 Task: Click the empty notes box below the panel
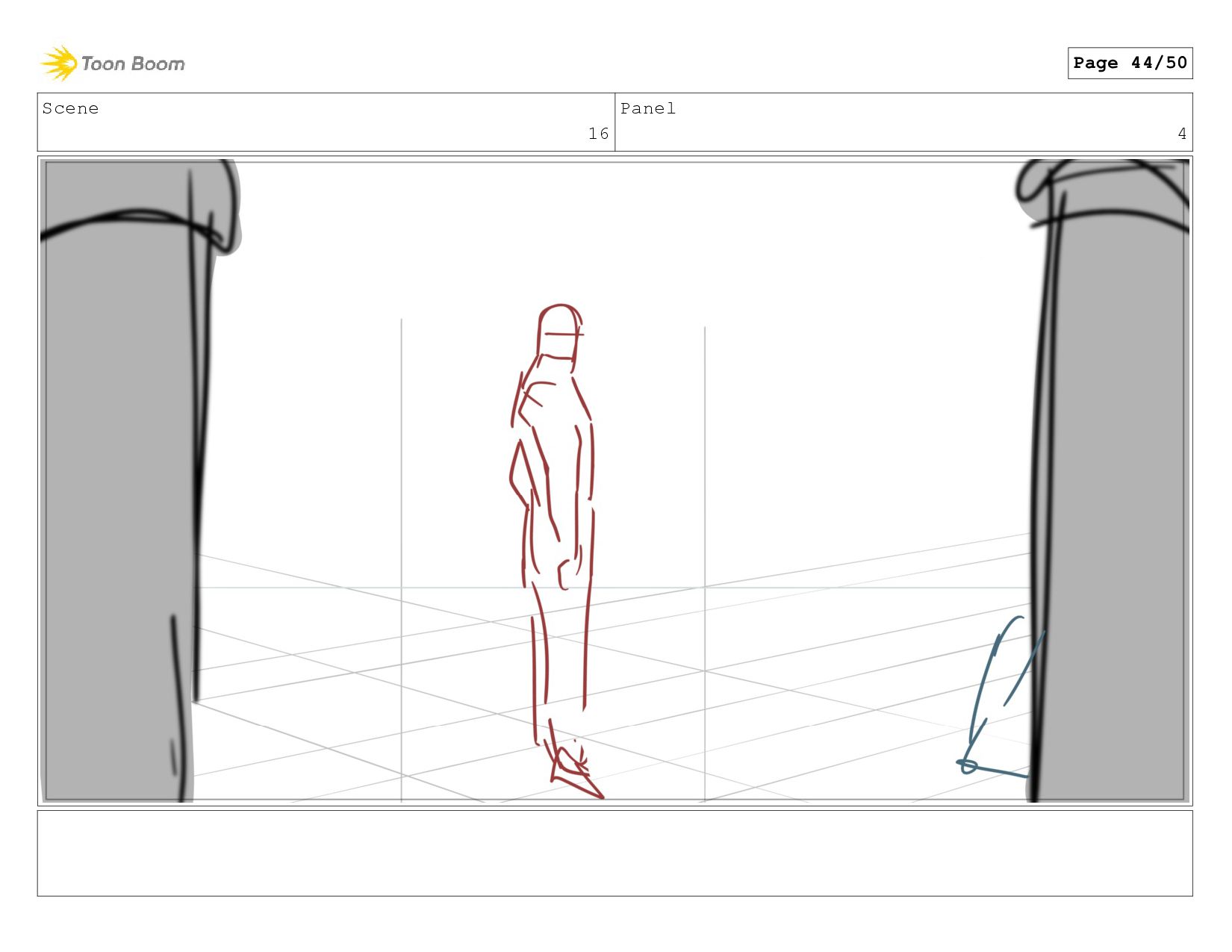click(x=615, y=853)
